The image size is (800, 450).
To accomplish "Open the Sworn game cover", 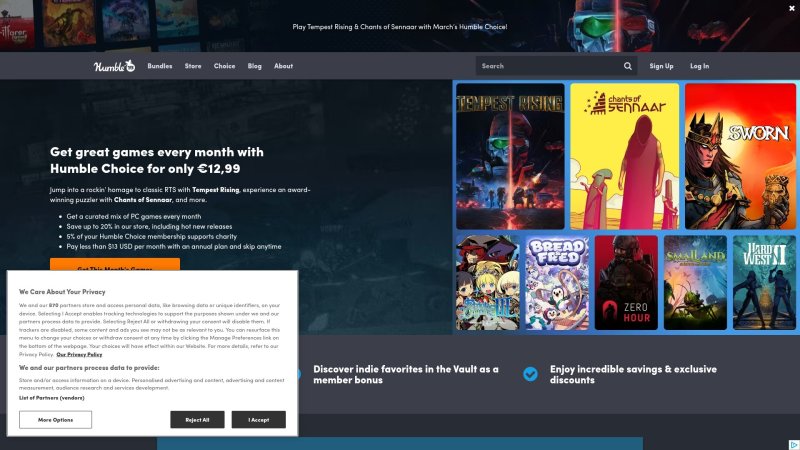I will [740, 156].
